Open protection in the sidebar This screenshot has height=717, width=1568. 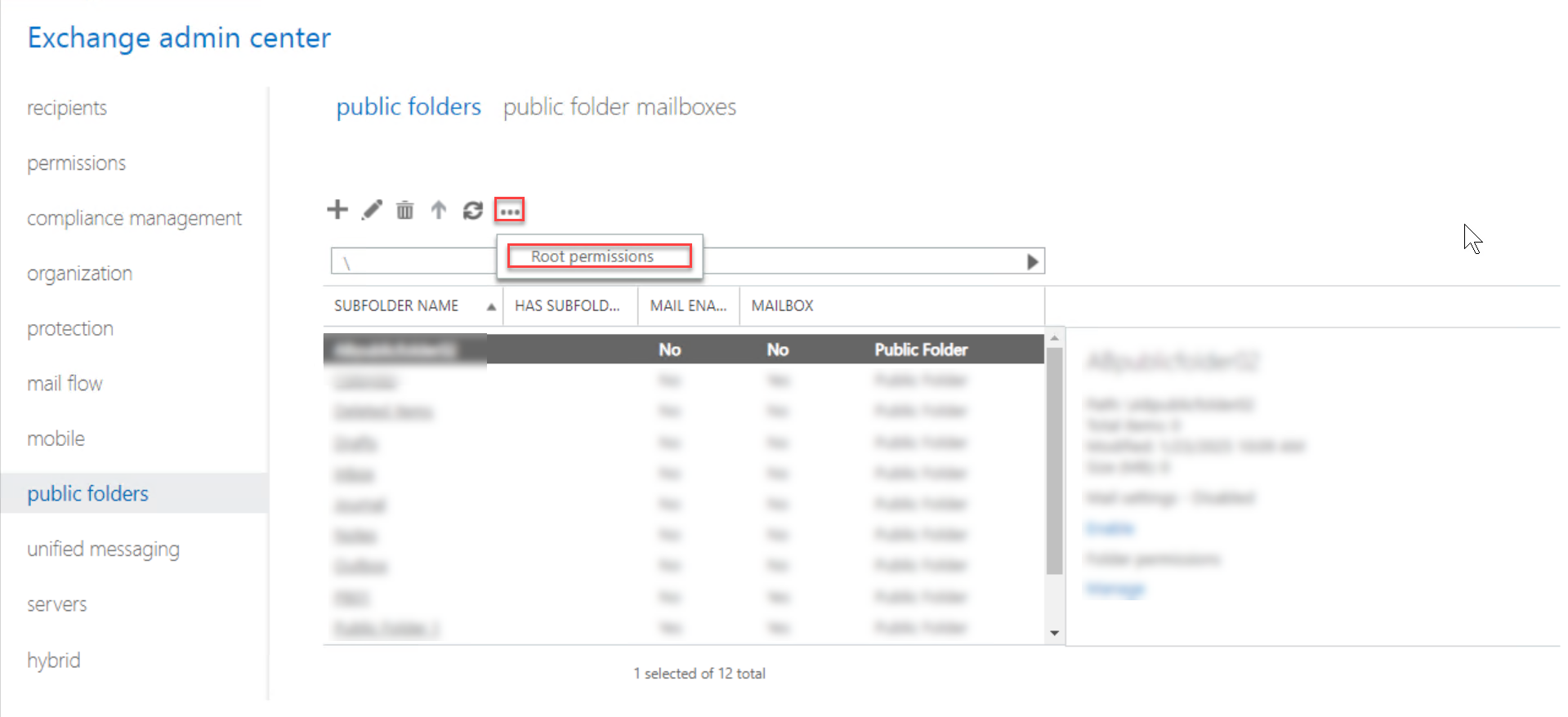[70, 328]
